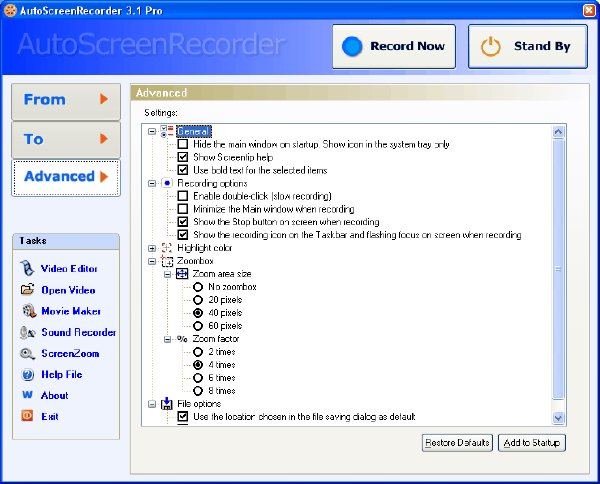Open the Video Editor film icon
The height and width of the screenshot is (484, 600).
click(27, 268)
